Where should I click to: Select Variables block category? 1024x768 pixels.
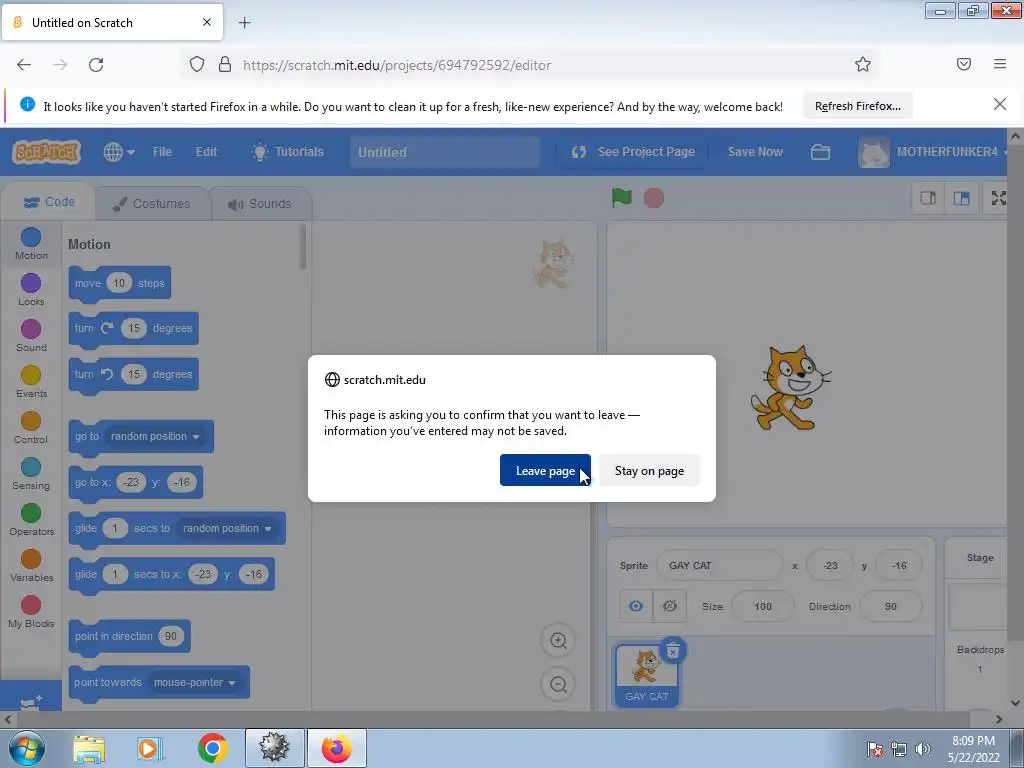31,566
